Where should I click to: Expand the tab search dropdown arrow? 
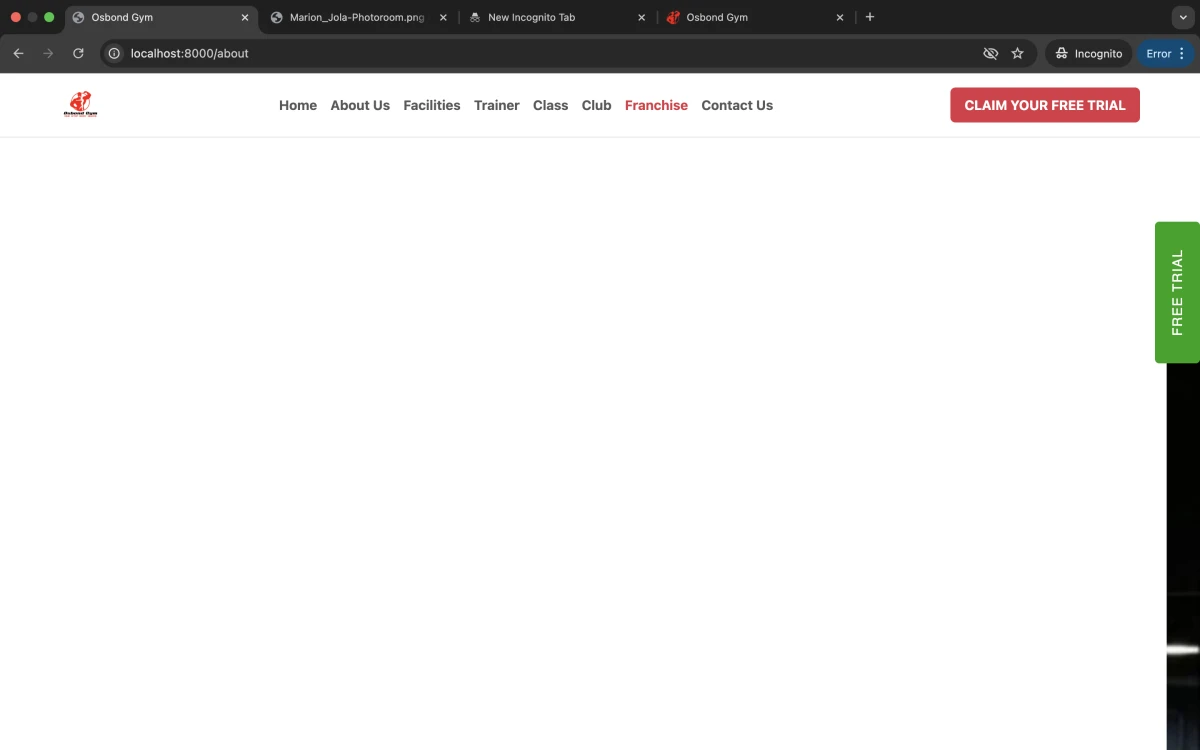(x=1183, y=17)
